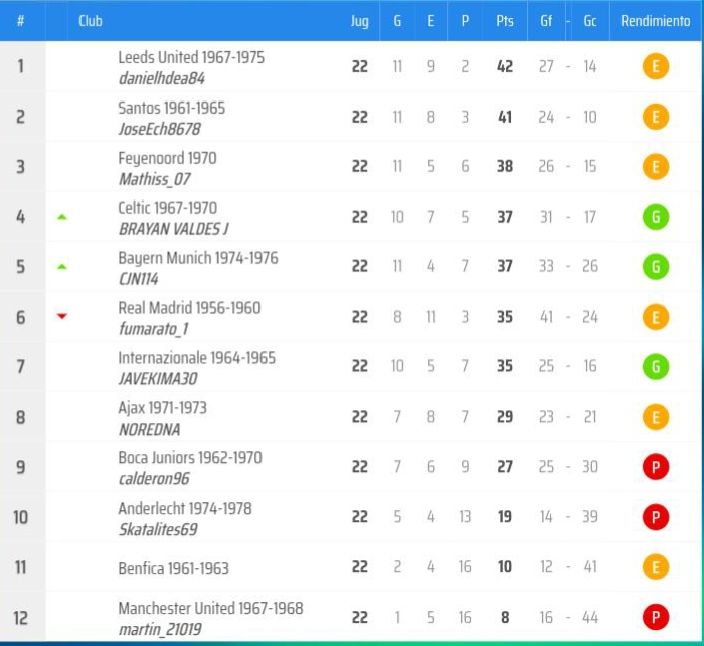Screen dimensions: 704x646
Task: Click green up arrow beside Celtic 1967-1970
Action: point(62,217)
